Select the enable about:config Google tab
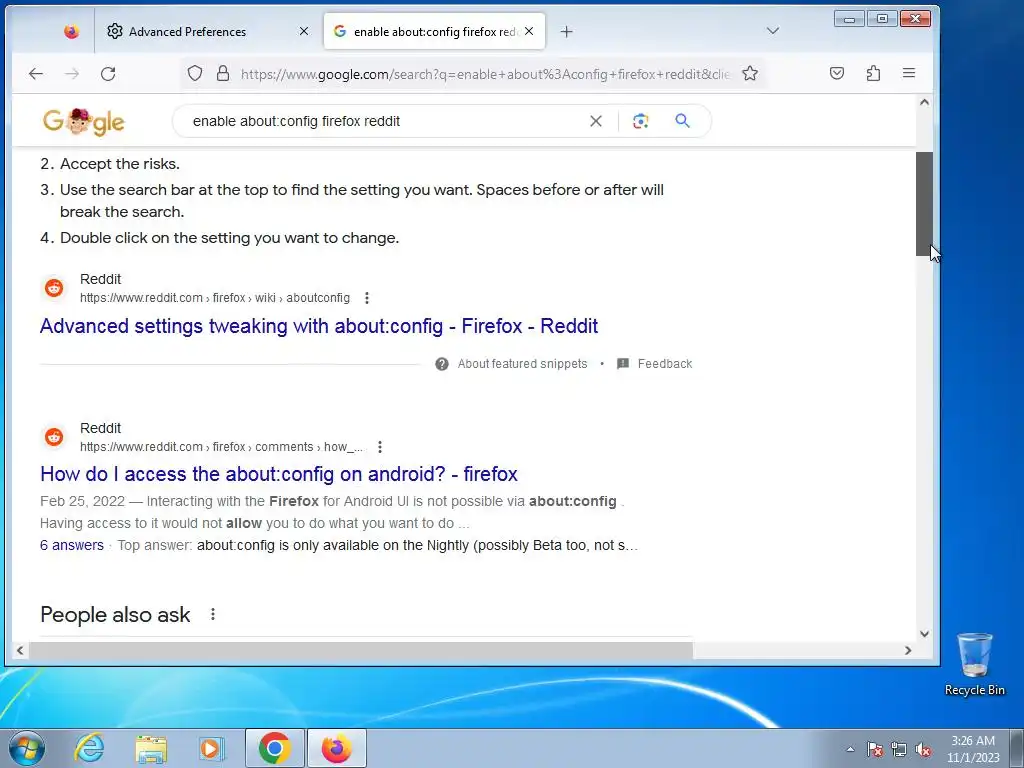Viewport: 1024px width, 768px height. (434, 31)
